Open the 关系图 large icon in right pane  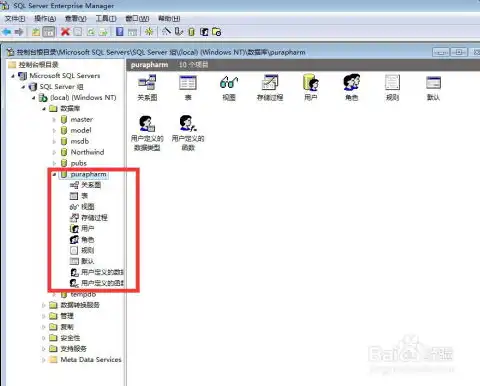pyautogui.click(x=147, y=88)
